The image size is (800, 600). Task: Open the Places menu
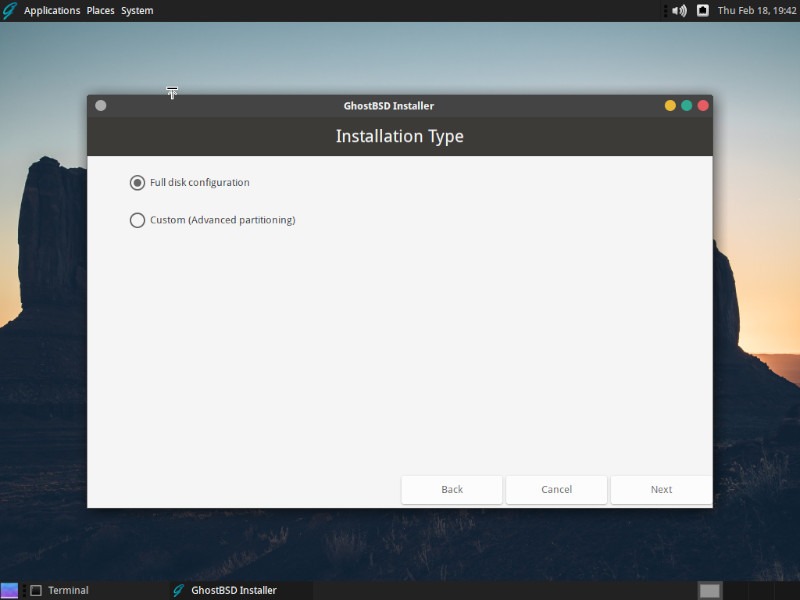click(x=100, y=10)
